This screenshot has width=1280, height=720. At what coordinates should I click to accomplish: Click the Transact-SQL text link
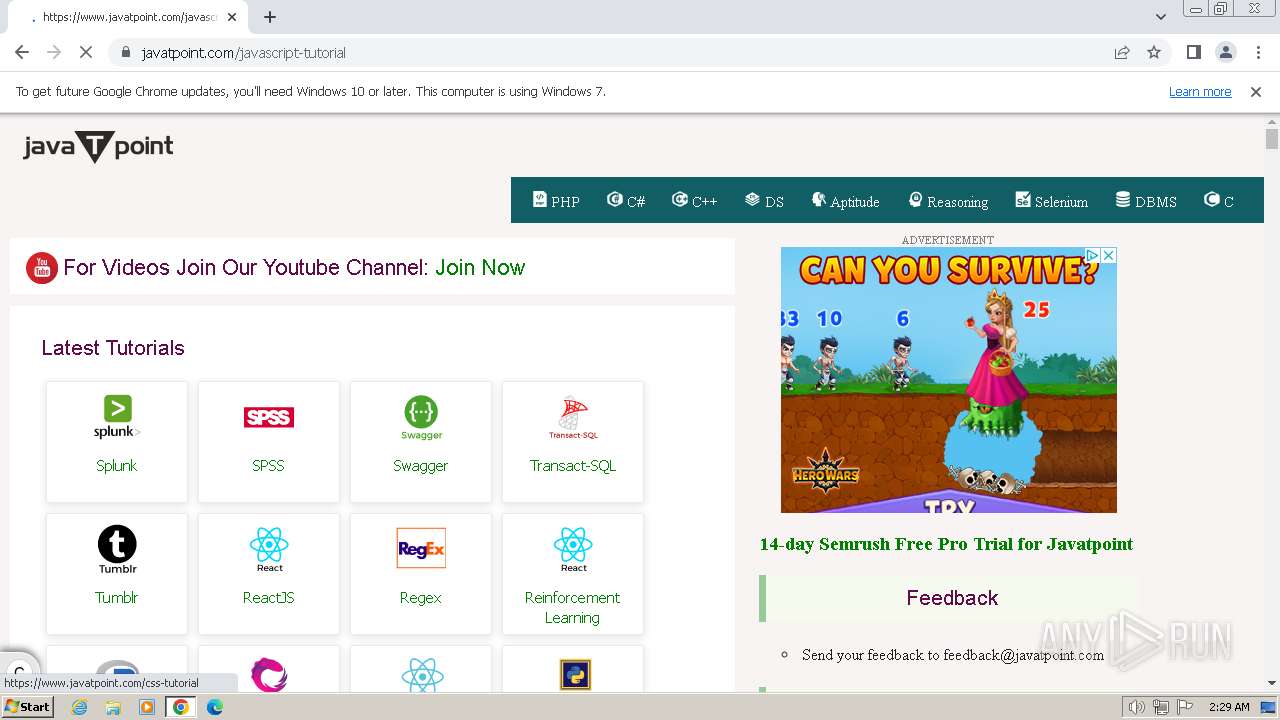pos(573,466)
